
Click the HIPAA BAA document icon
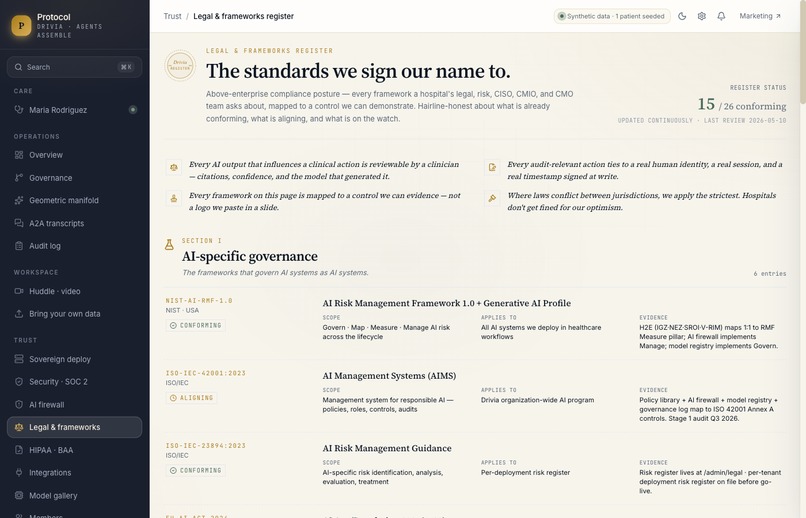(19, 450)
